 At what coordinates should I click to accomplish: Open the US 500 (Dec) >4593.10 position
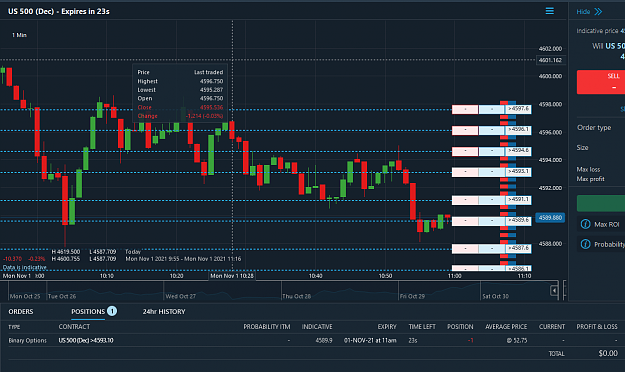(x=86, y=341)
